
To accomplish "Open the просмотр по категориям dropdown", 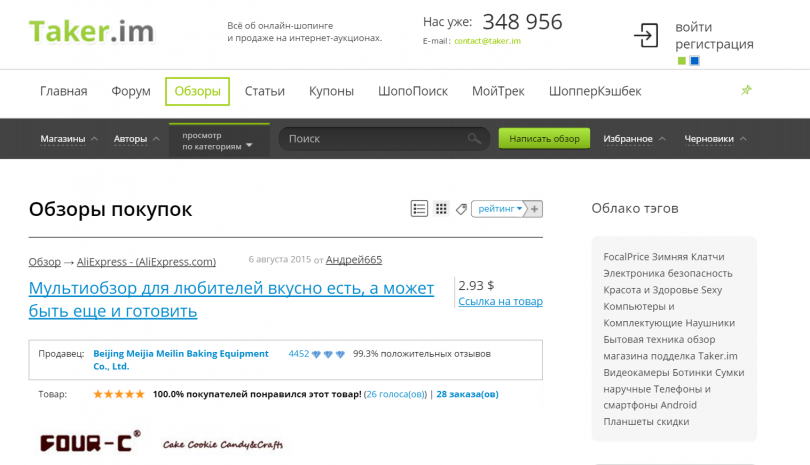I will click(x=218, y=140).
